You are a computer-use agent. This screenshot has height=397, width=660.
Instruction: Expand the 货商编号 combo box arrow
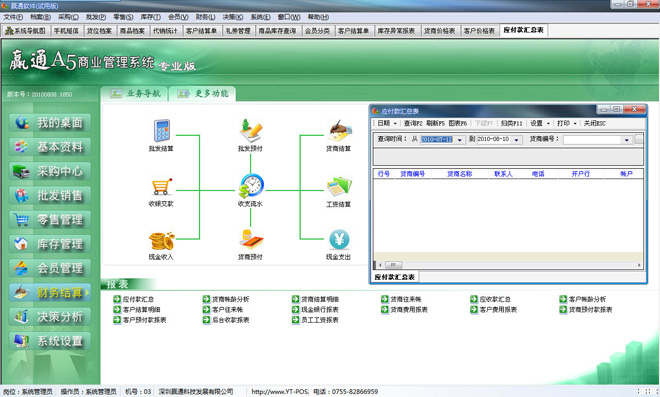point(627,140)
